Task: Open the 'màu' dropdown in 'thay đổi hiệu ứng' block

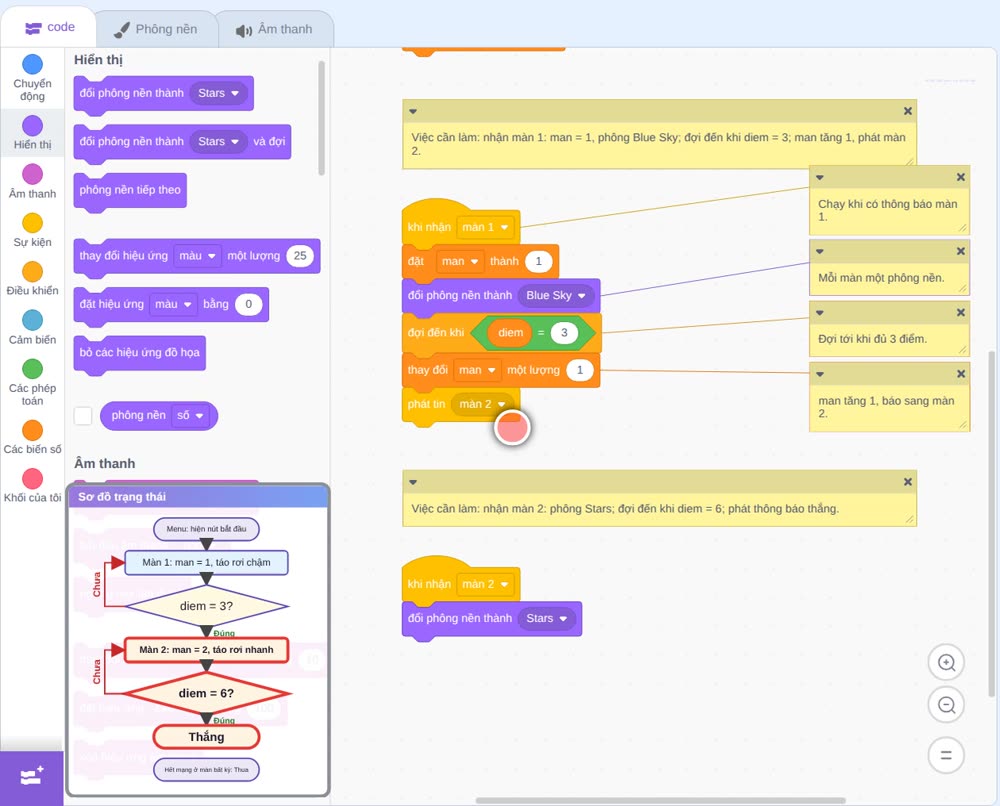Action: tap(198, 256)
